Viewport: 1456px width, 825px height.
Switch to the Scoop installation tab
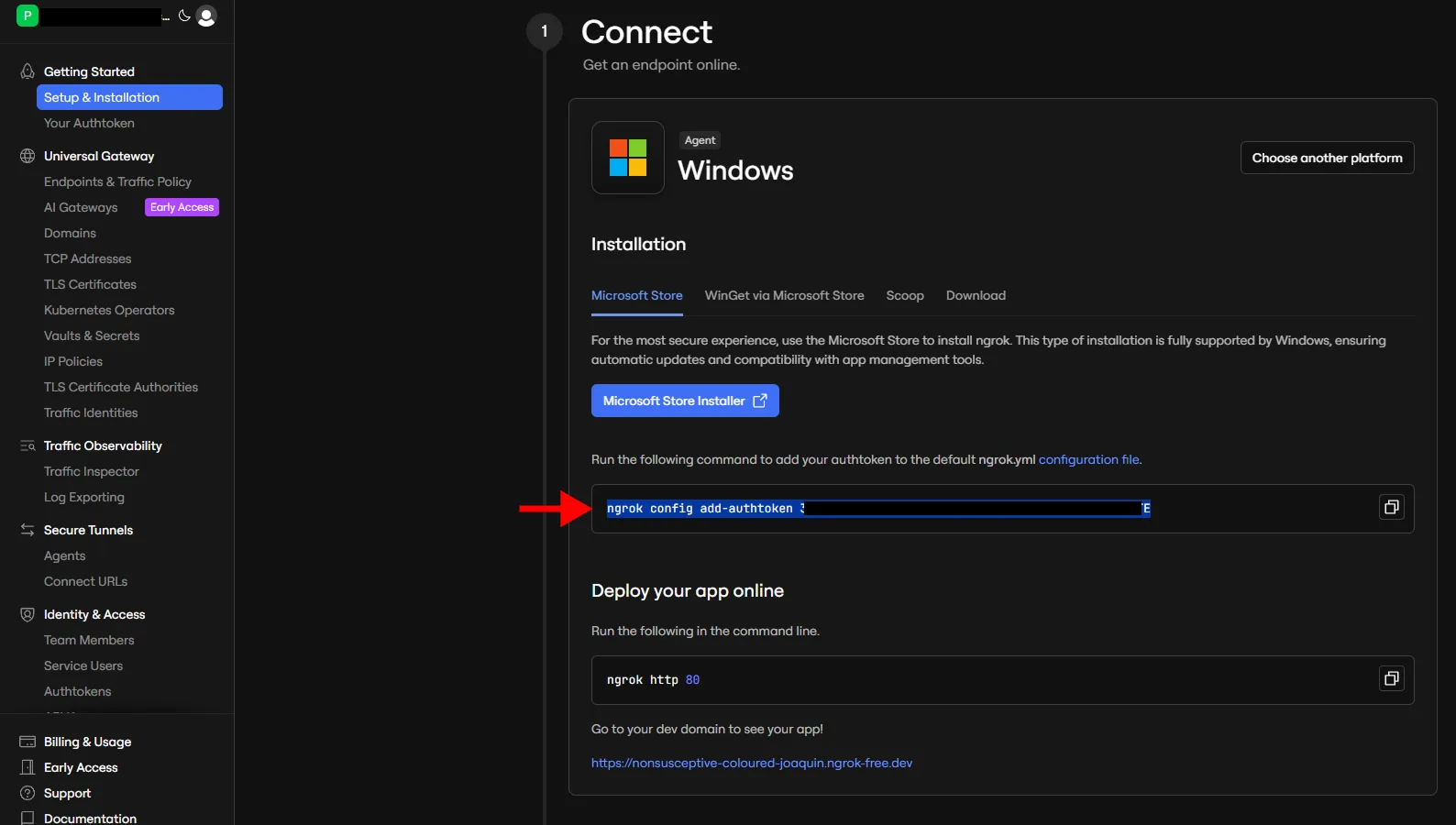904,295
